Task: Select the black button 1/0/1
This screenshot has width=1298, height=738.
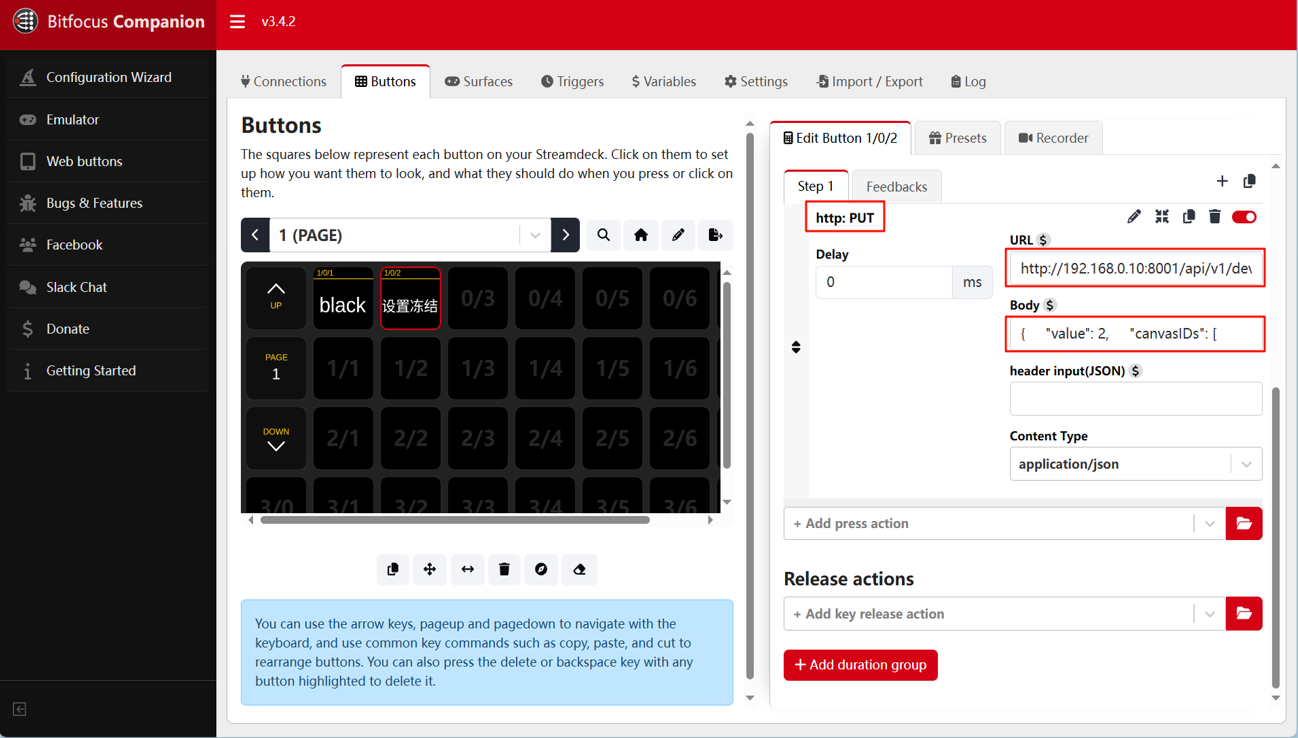Action: coord(342,299)
